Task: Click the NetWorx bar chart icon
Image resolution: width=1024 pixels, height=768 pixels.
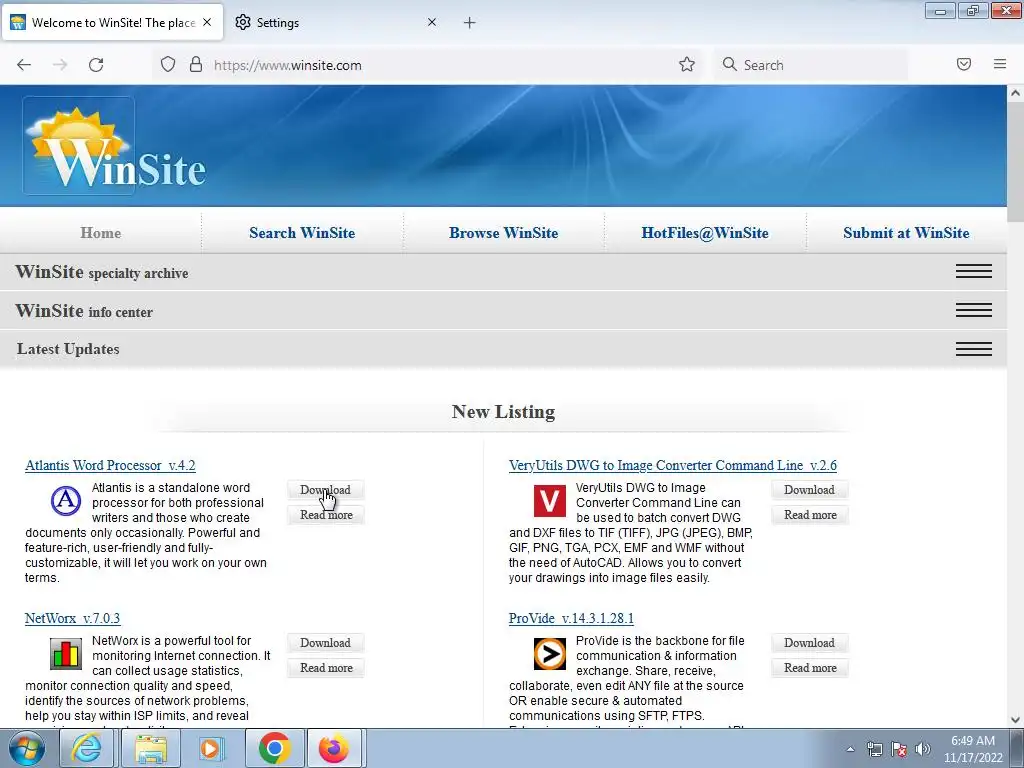Action: point(66,654)
